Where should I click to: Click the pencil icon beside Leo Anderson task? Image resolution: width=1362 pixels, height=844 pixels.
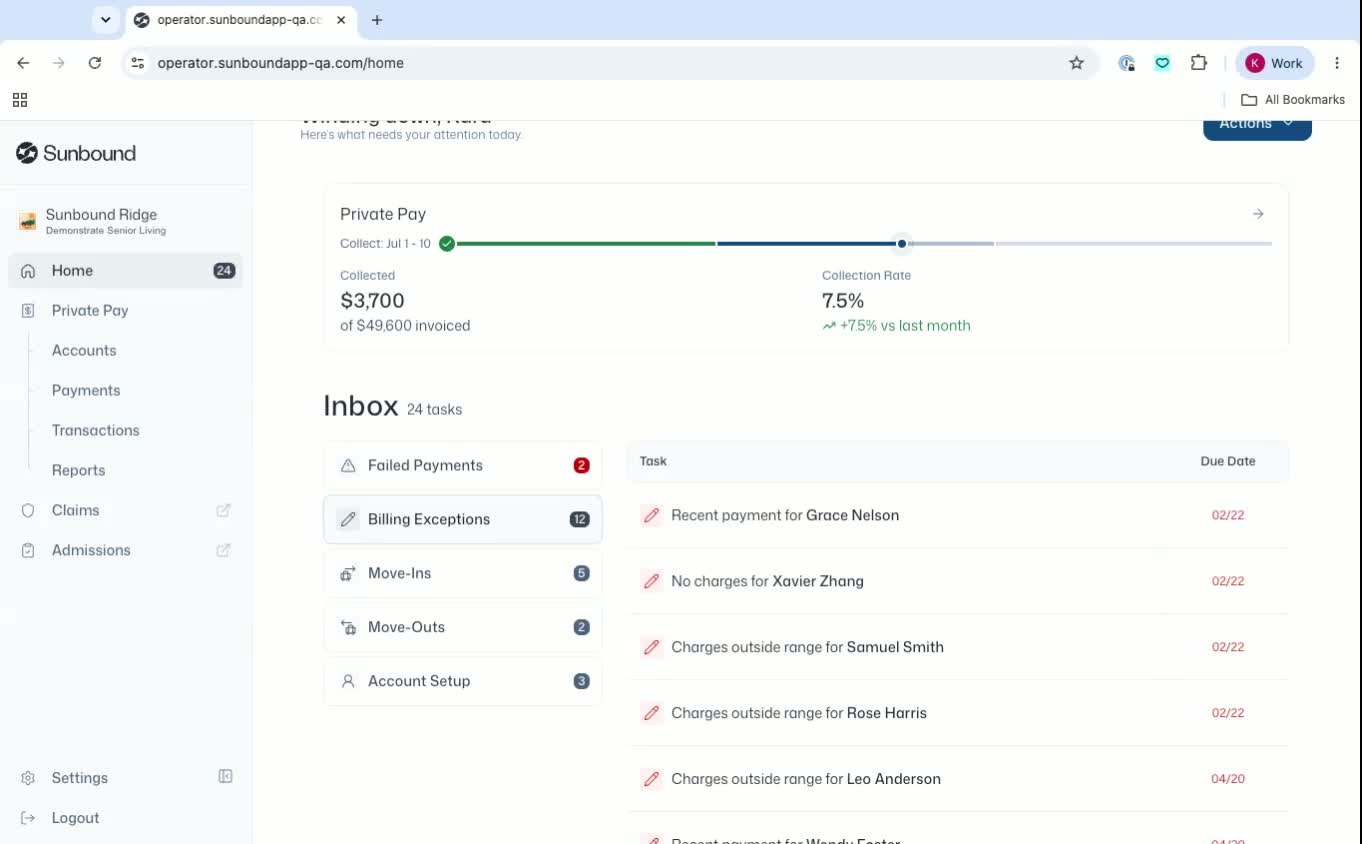click(x=652, y=779)
